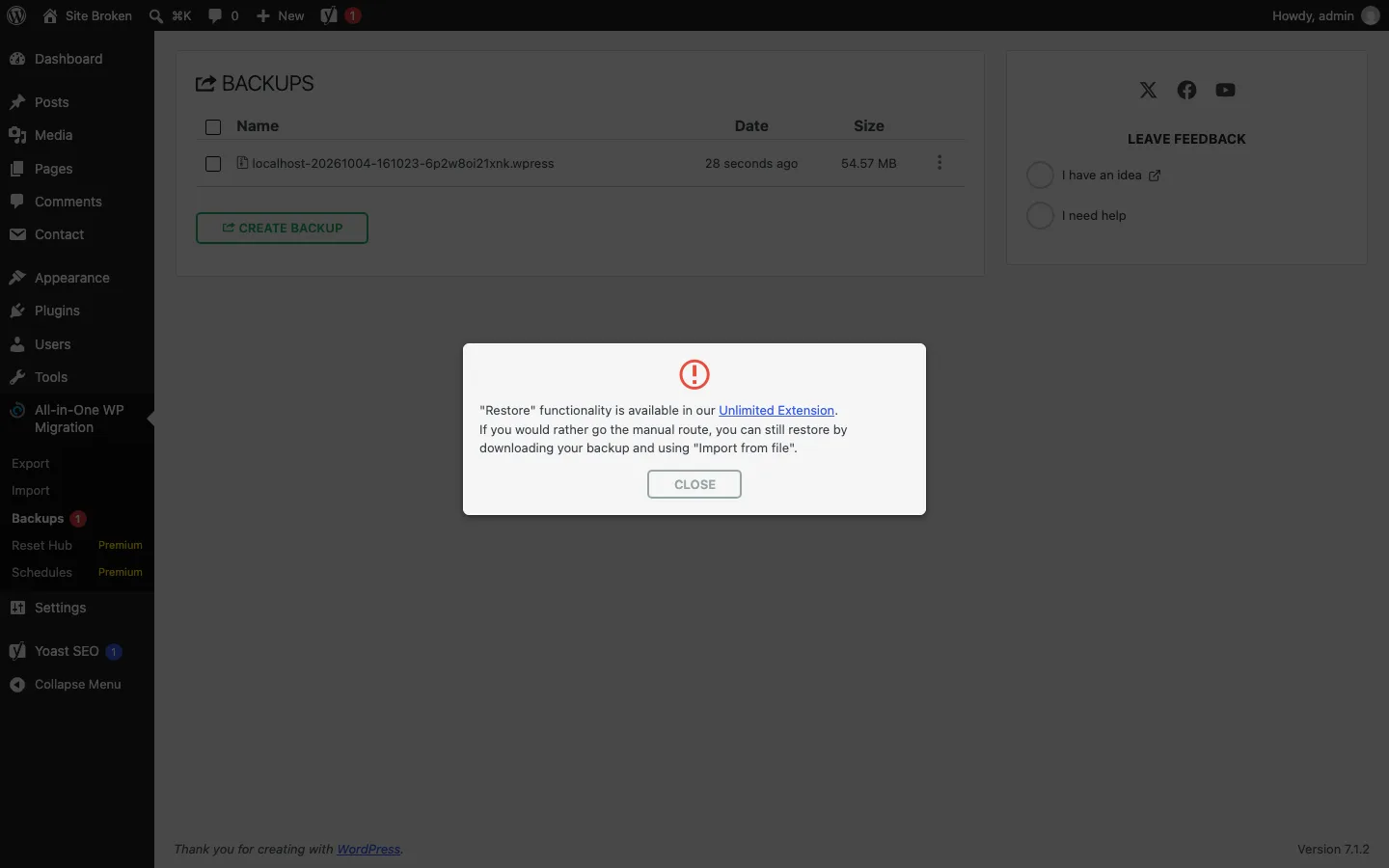Click the WordPress logo in admin bar
This screenshot has width=1389, height=868.
pyautogui.click(x=16, y=15)
